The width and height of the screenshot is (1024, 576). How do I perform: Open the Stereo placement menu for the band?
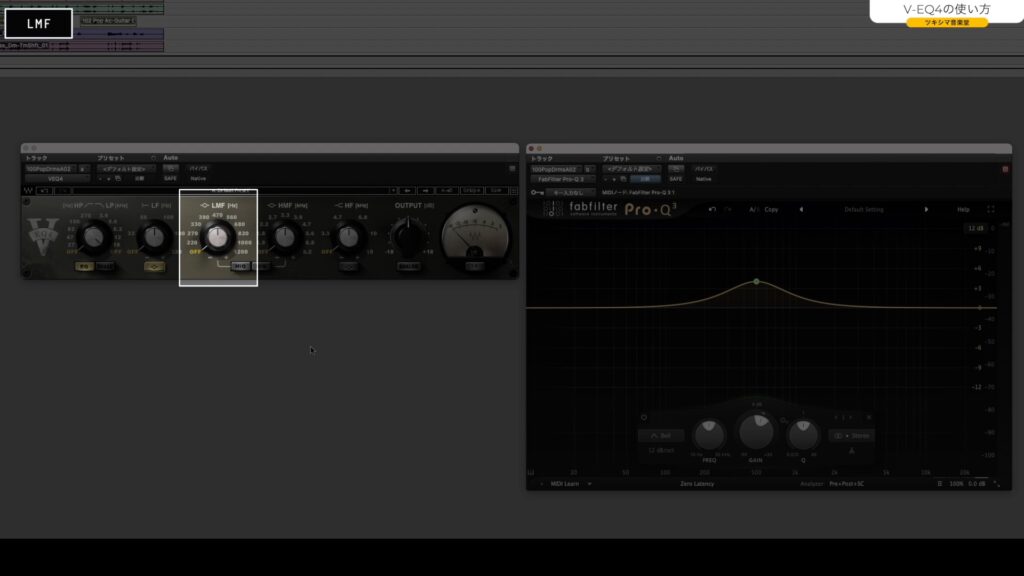[x=852, y=436]
